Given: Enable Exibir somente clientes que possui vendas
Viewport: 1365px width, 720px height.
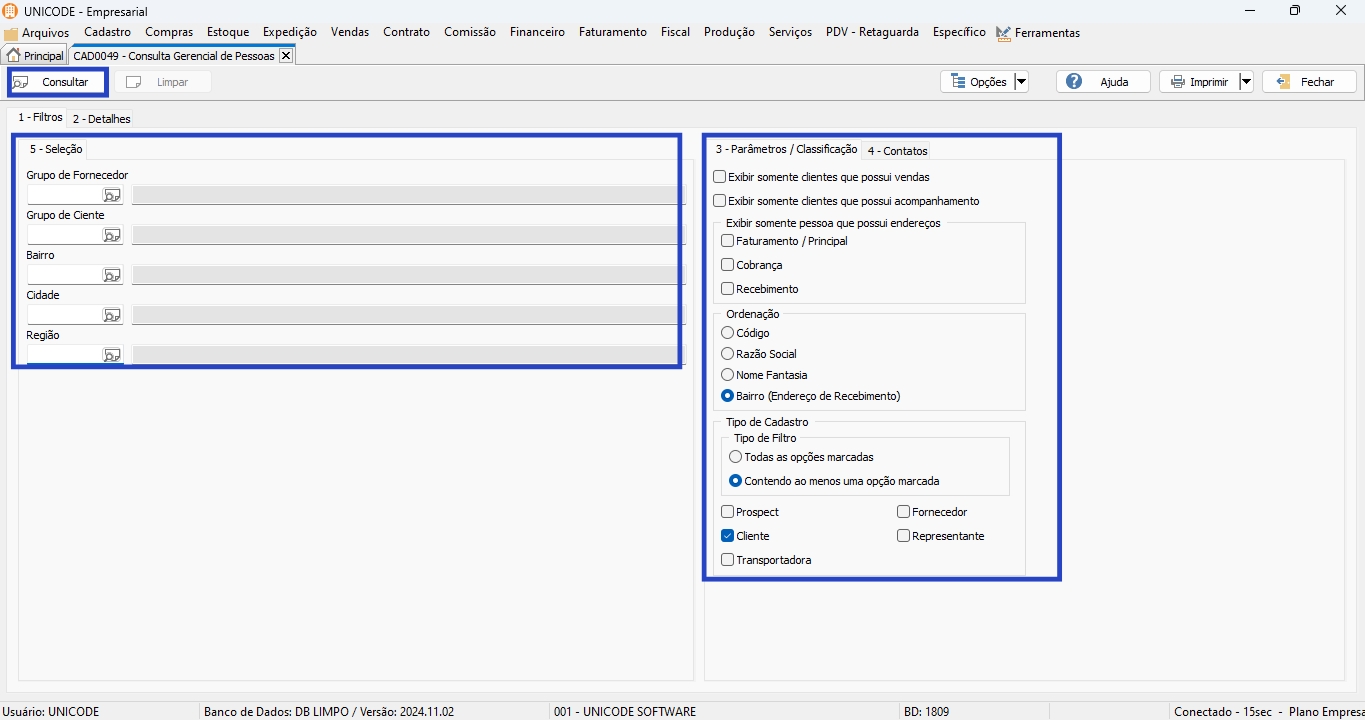Looking at the screenshot, I should click(720, 177).
